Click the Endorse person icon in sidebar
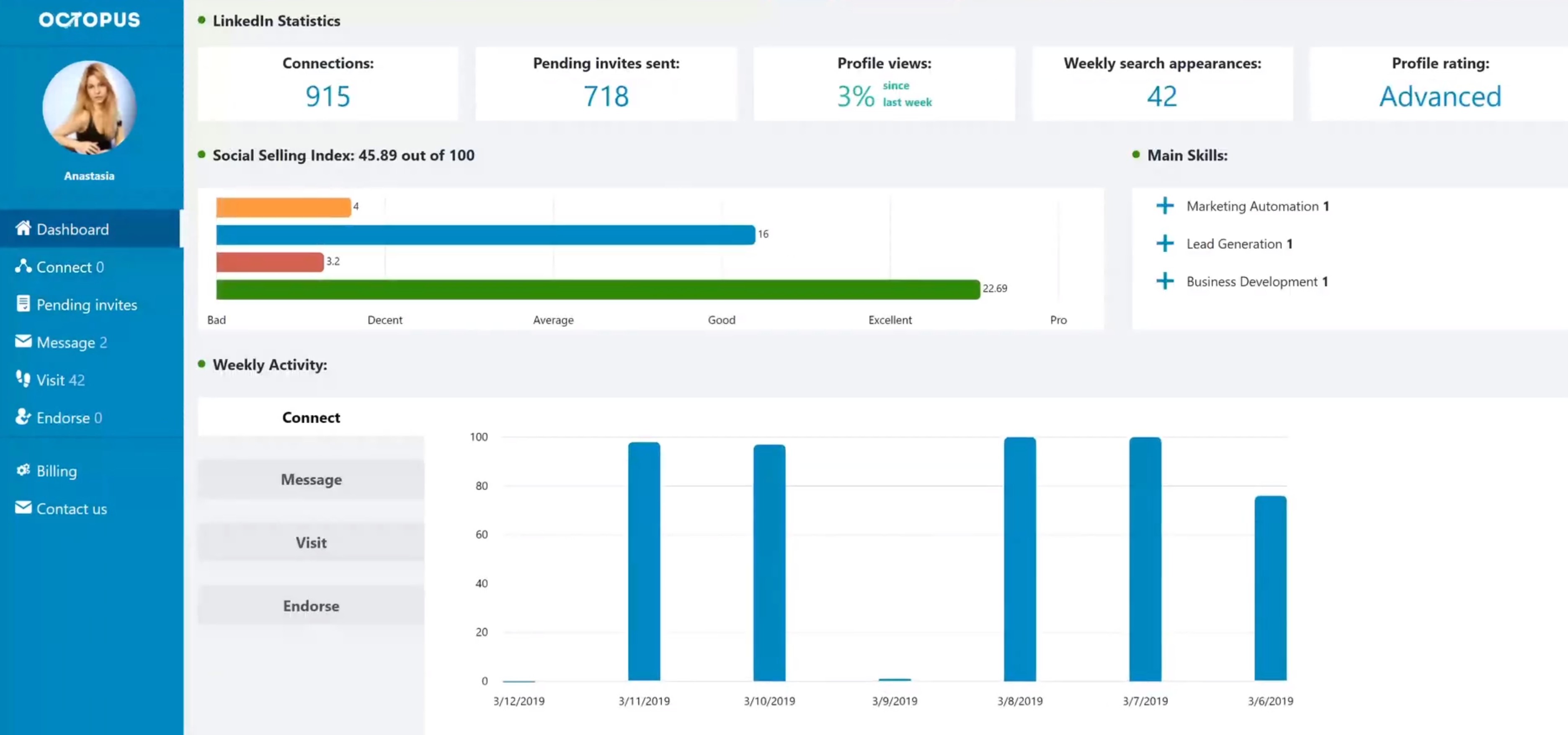The width and height of the screenshot is (1568, 735). [x=23, y=417]
